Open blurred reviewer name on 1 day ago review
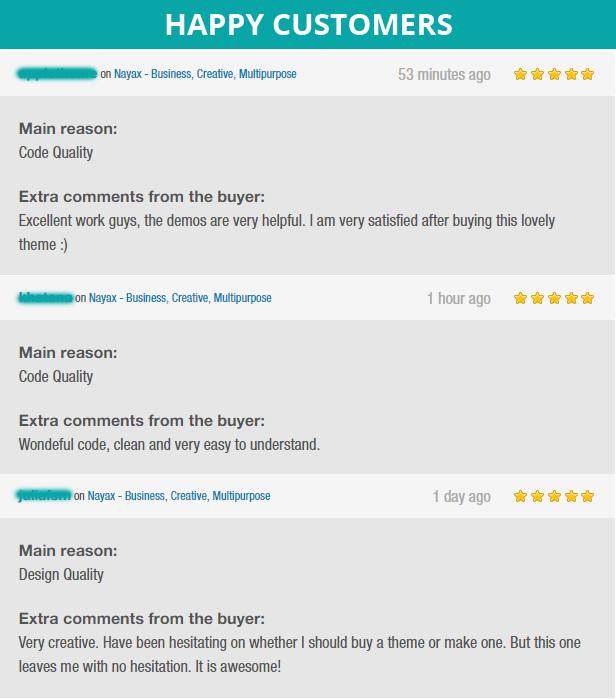Screen dimensions: 616x699 point(44,496)
